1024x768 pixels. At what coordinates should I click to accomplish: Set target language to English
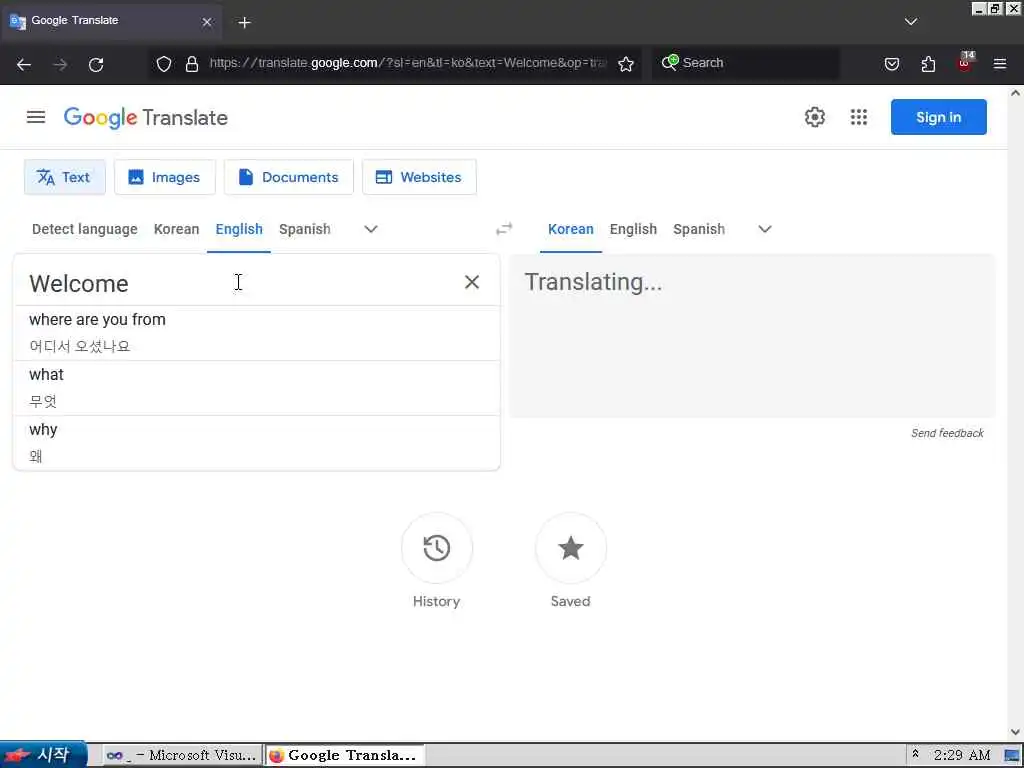click(633, 229)
